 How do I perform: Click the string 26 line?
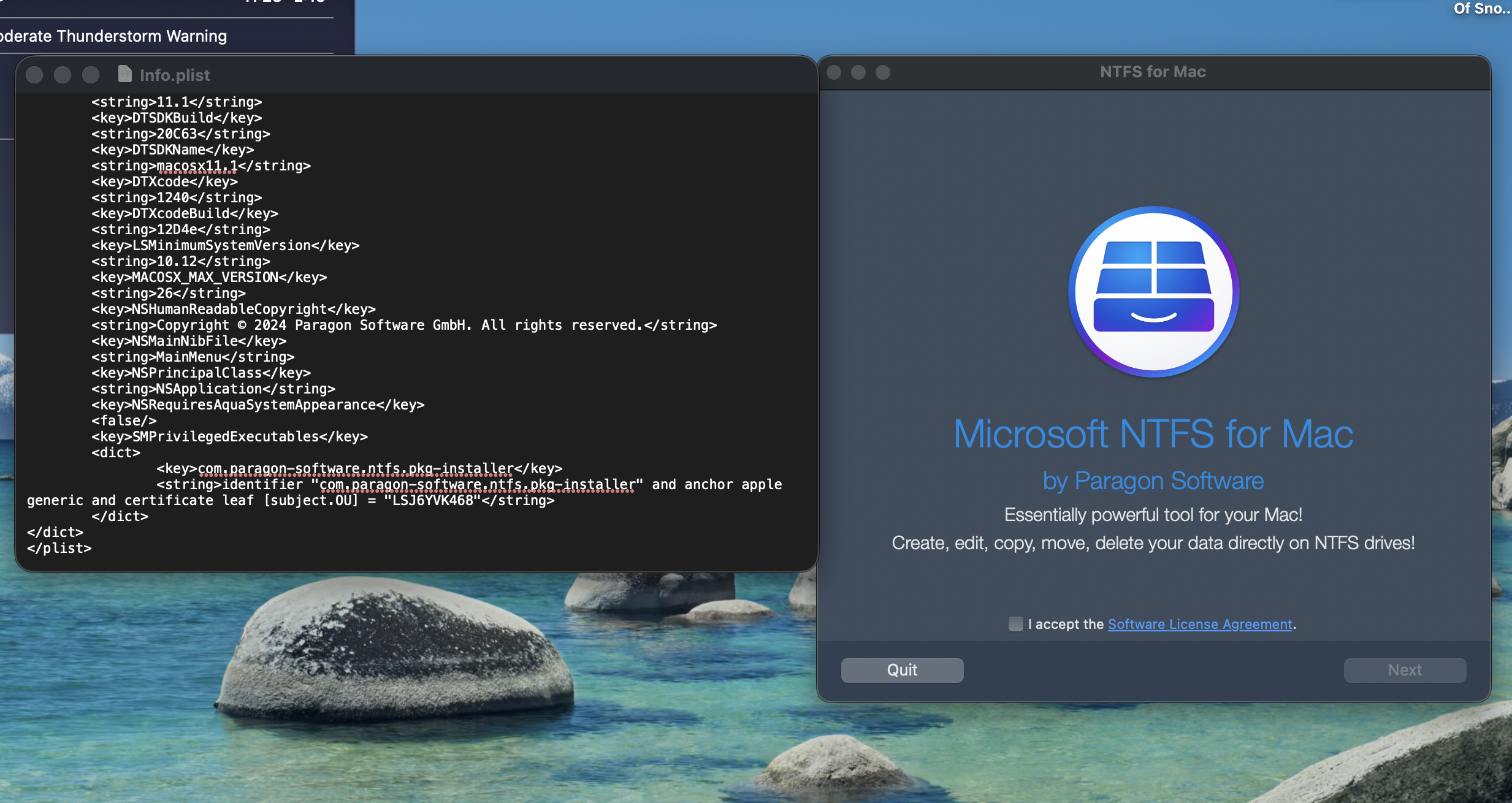click(169, 293)
